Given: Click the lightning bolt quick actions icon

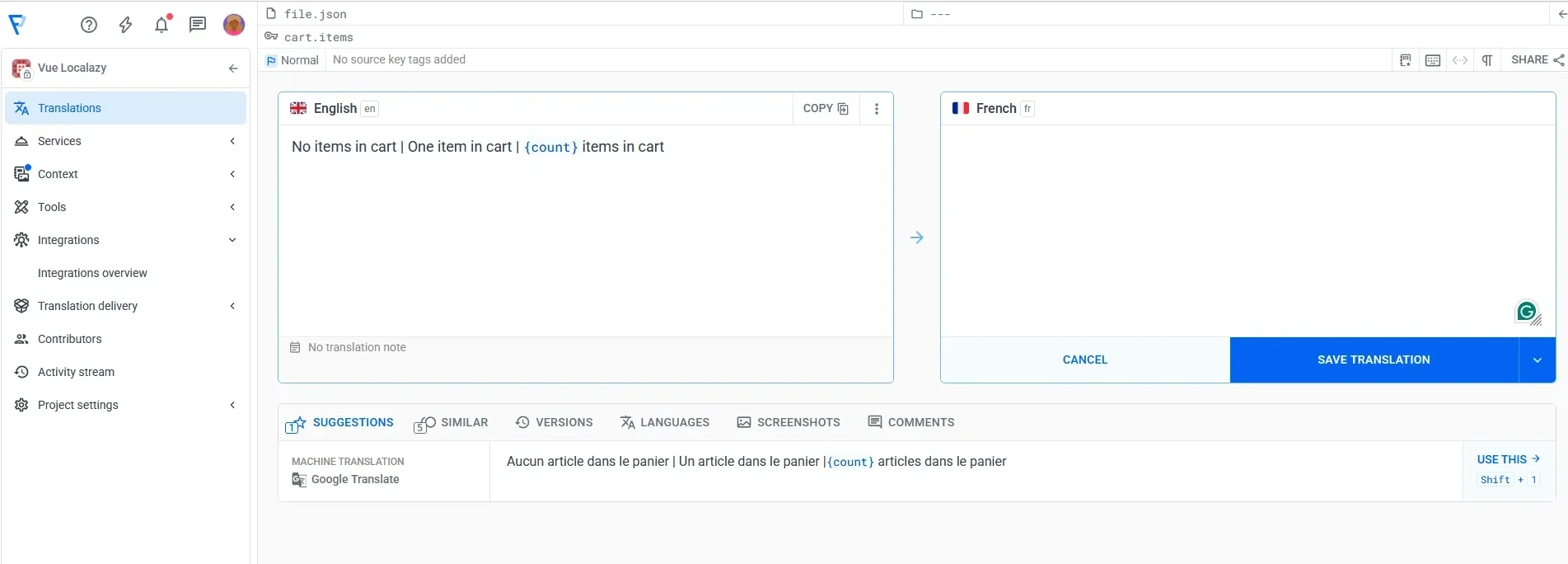Looking at the screenshot, I should click(125, 25).
